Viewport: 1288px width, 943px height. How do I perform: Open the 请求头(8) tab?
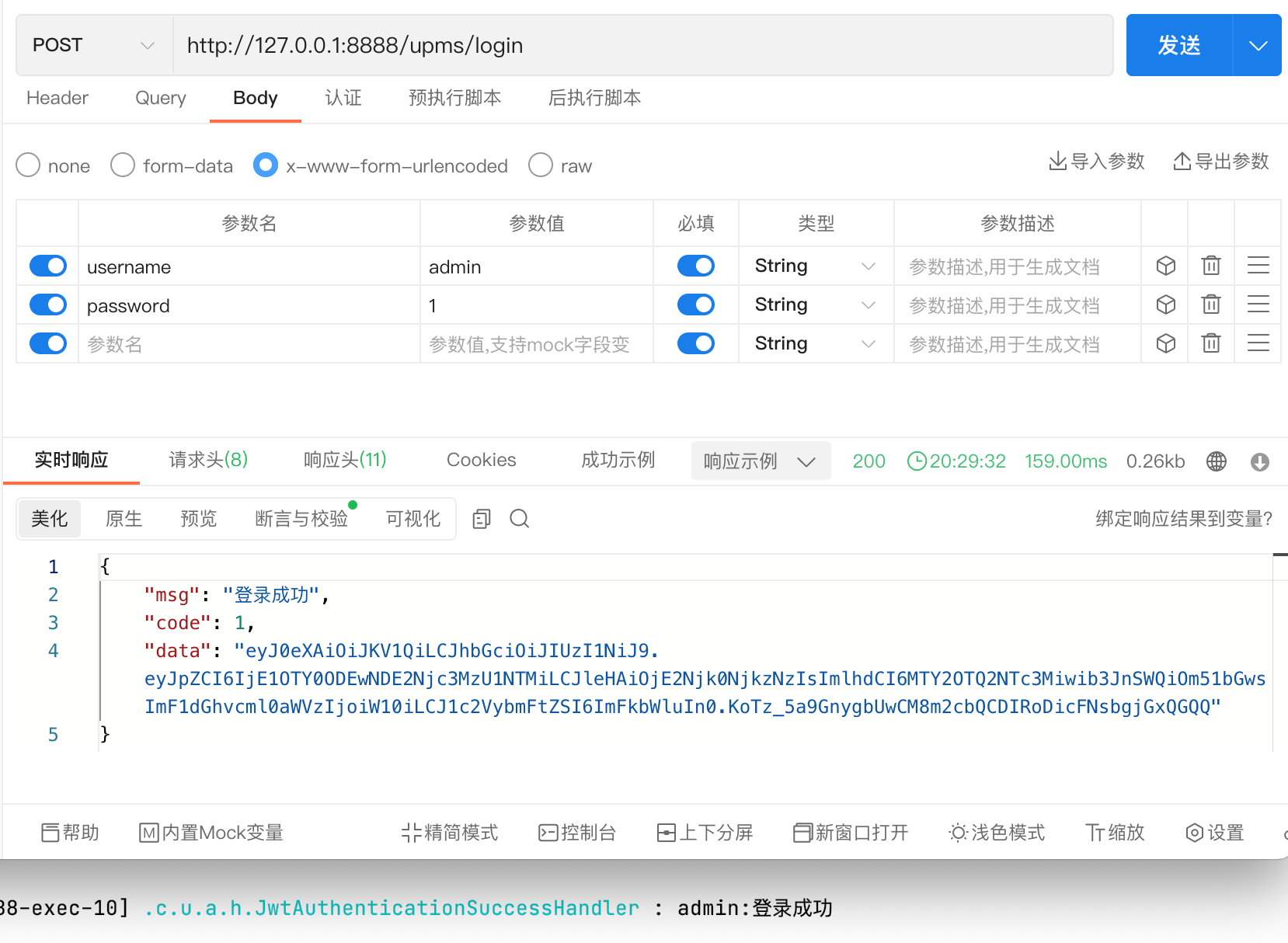(x=209, y=460)
